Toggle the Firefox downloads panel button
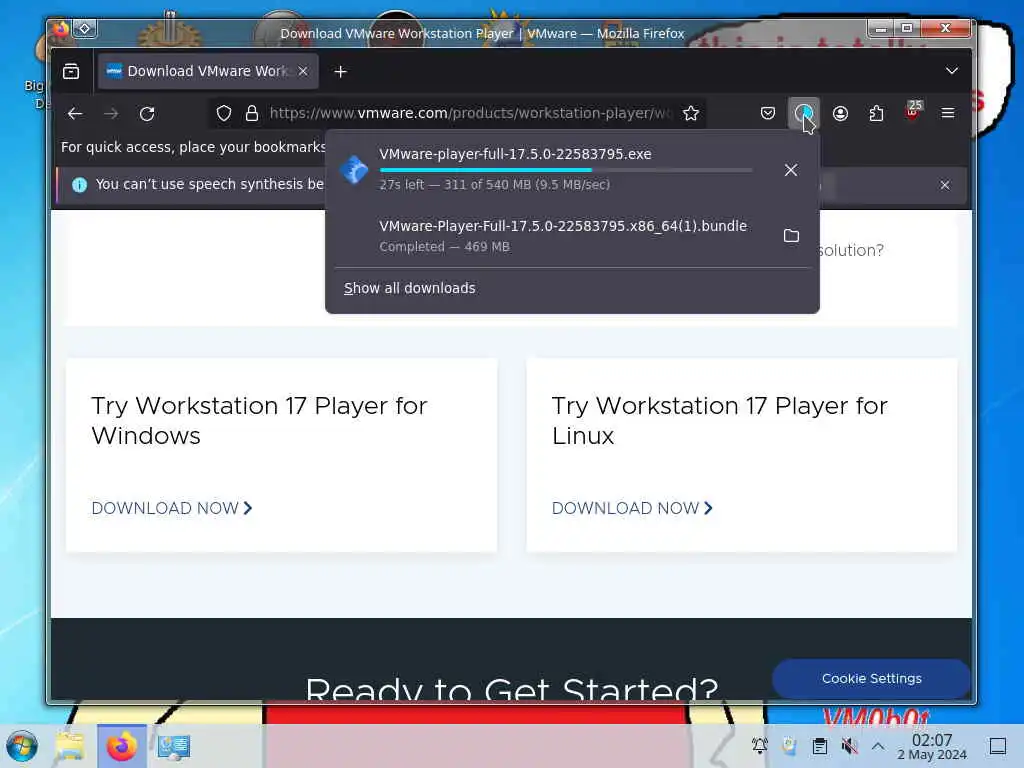 coord(803,114)
